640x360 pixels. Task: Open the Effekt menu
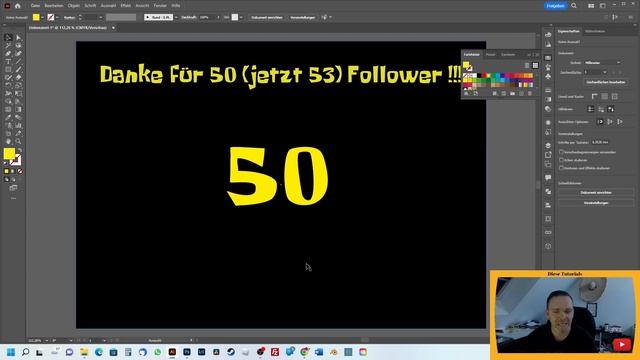point(126,6)
